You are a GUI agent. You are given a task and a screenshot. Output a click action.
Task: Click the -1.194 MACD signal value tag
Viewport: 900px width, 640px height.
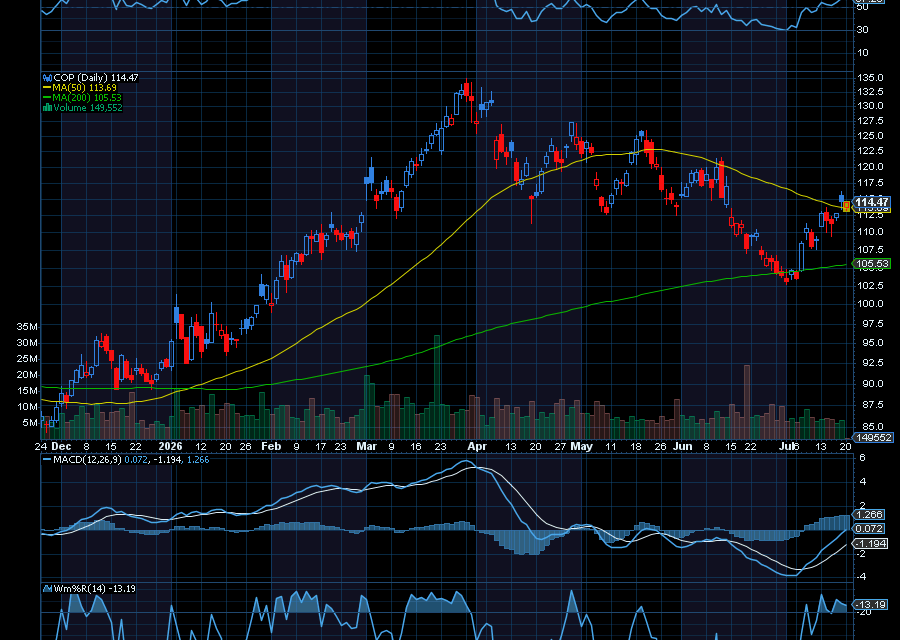pos(870,544)
